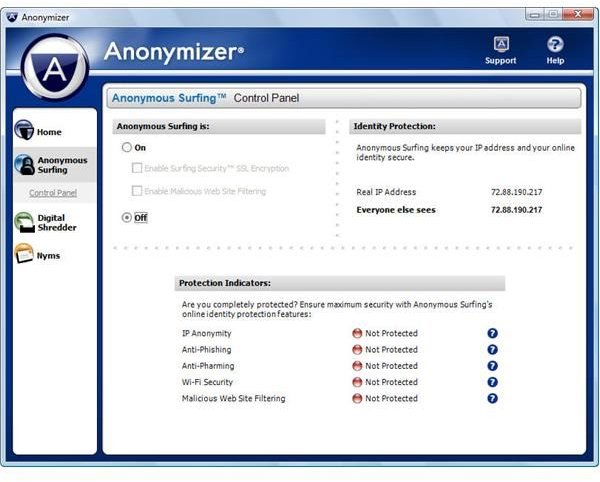The image size is (600, 482).
Task: Click the Wi-Fi Security Not Protected status
Action: (x=385, y=382)
